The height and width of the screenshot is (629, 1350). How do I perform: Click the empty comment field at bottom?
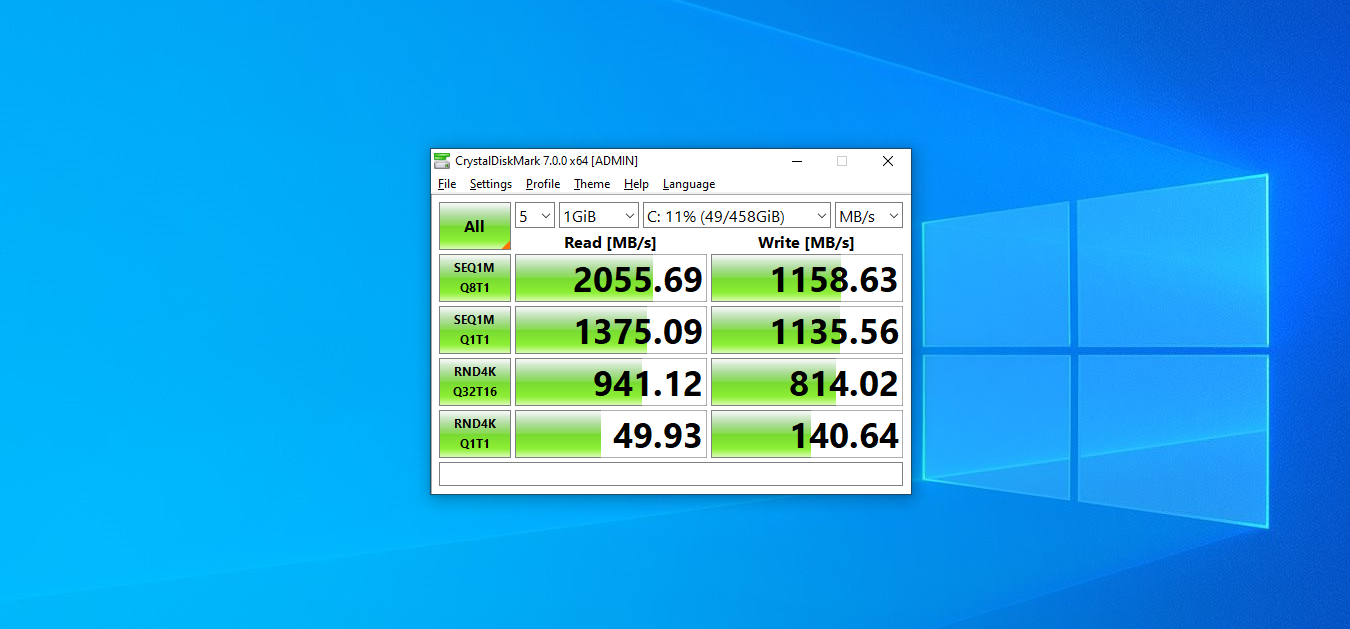pyautogui.click(x=671, y=474)
